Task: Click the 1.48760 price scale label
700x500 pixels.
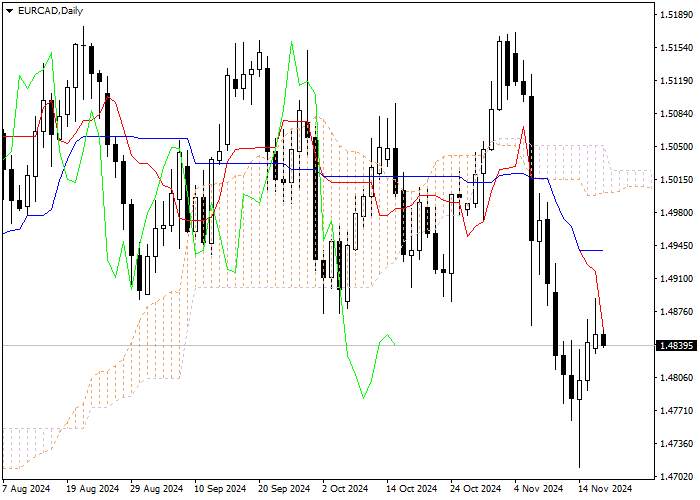Action: pos(676,312)
